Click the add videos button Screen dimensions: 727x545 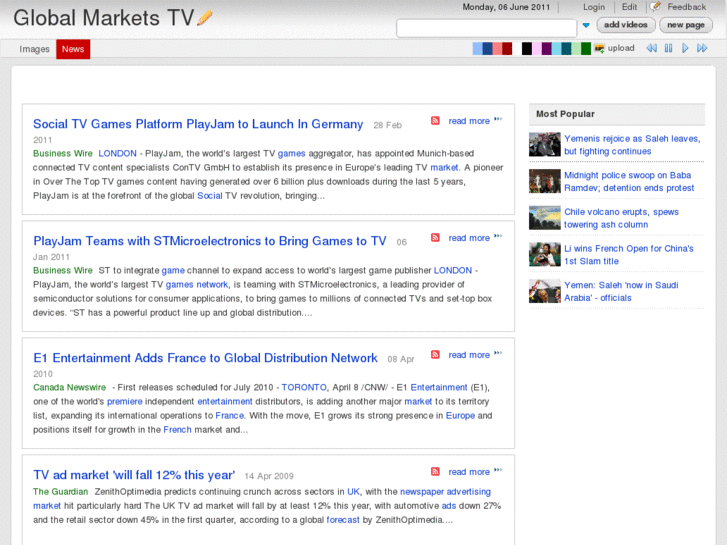[626, 25]
